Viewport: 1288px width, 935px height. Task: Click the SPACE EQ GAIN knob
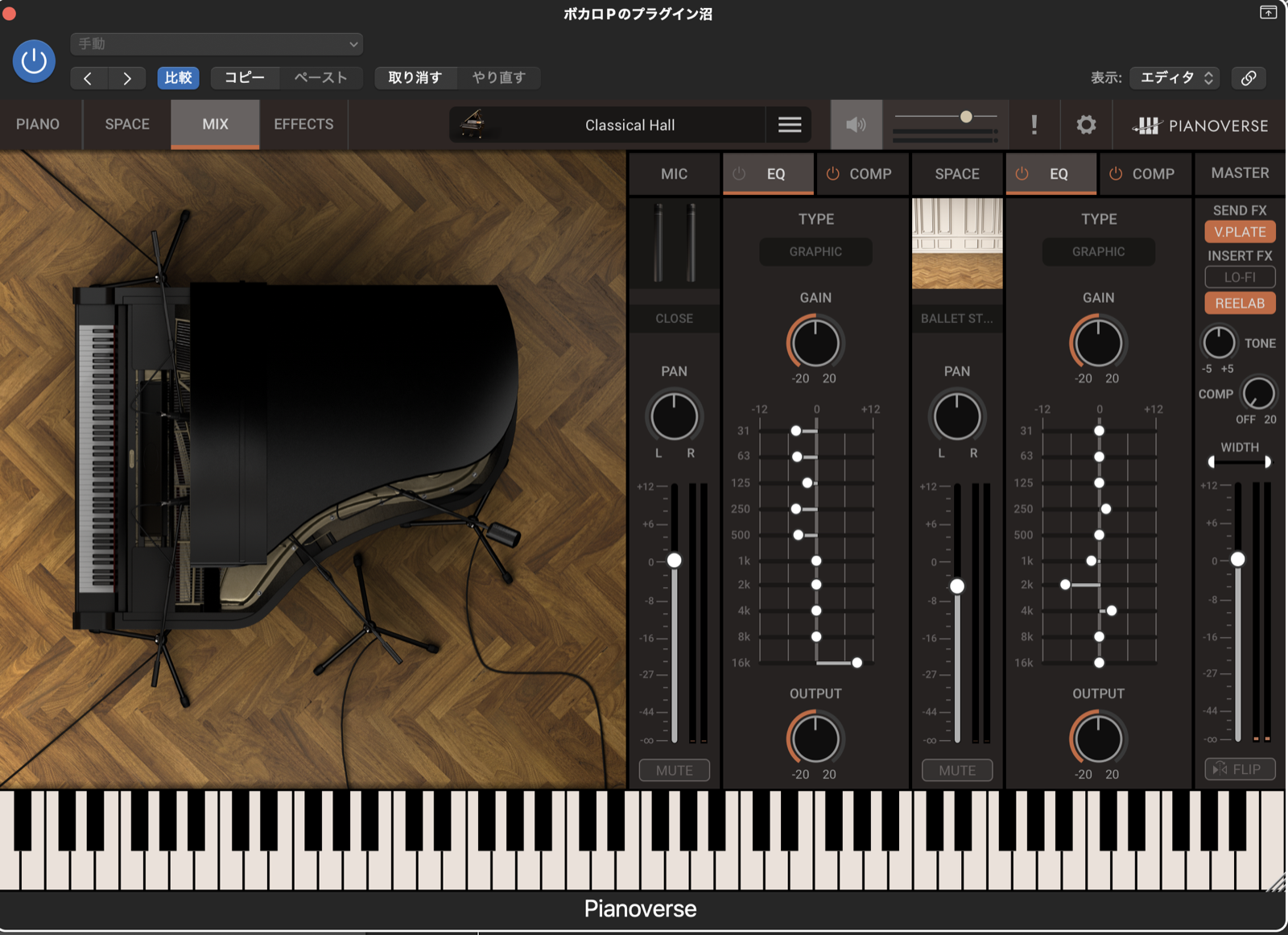pos(1098,342)
